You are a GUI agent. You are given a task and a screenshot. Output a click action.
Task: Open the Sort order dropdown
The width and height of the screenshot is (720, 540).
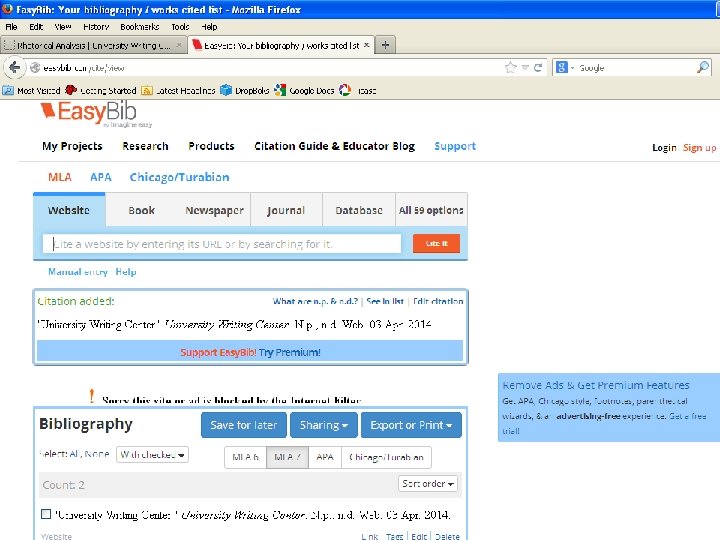tap(428, 484)
